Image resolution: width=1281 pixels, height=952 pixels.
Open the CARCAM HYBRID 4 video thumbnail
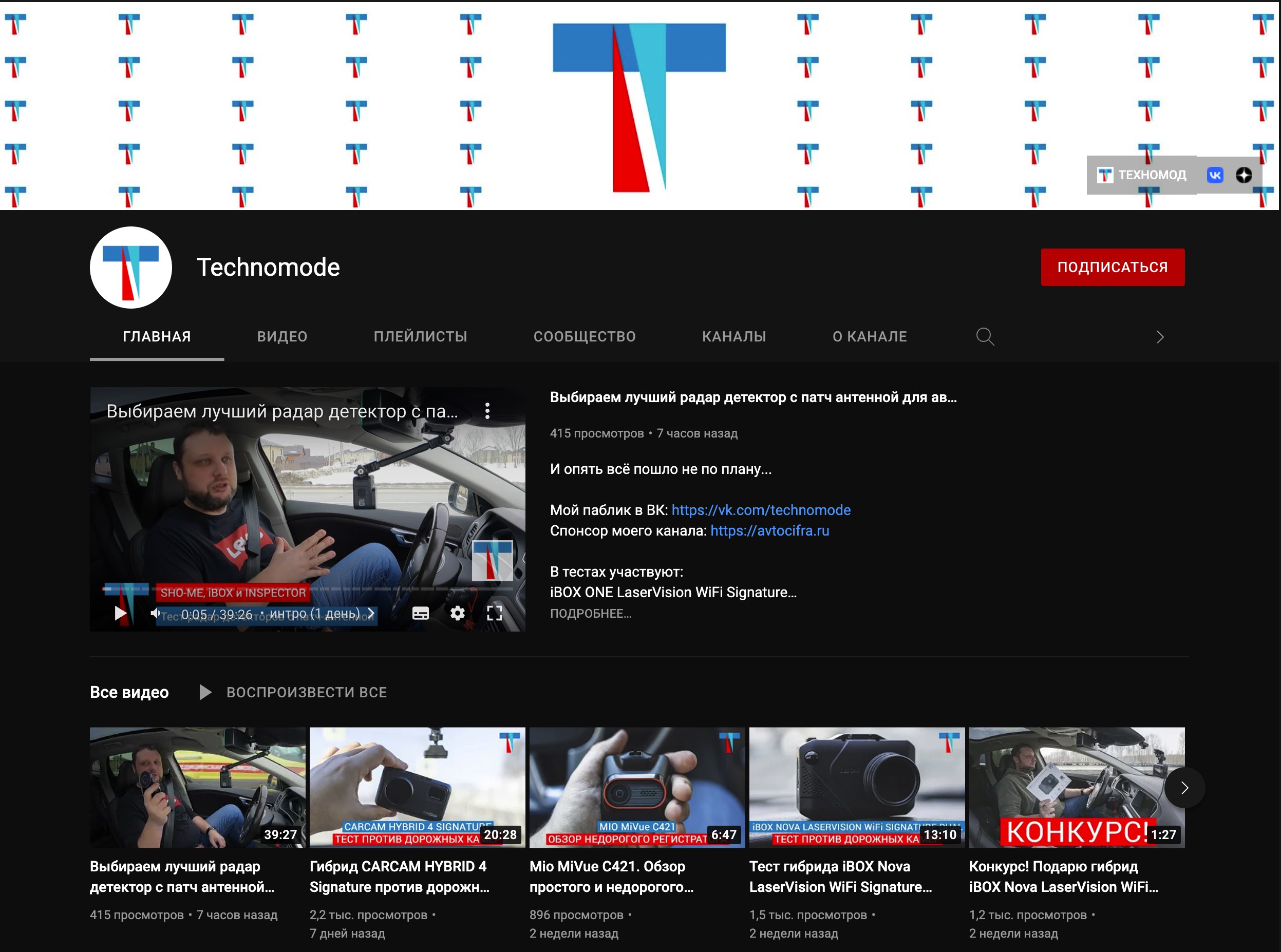(x=418, y=787)
